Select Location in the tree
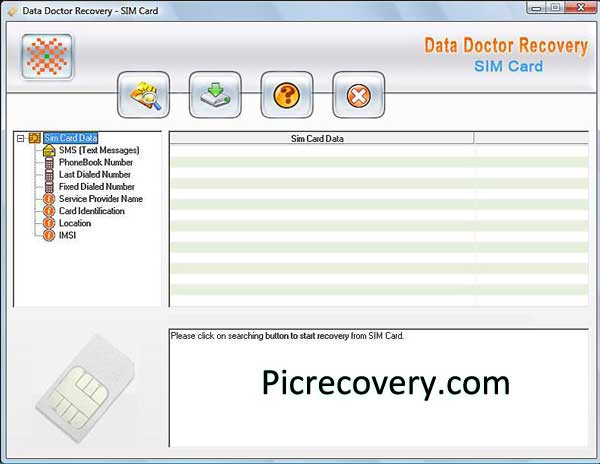This screenshot has height=464, width=600. (x=75, y=223)
